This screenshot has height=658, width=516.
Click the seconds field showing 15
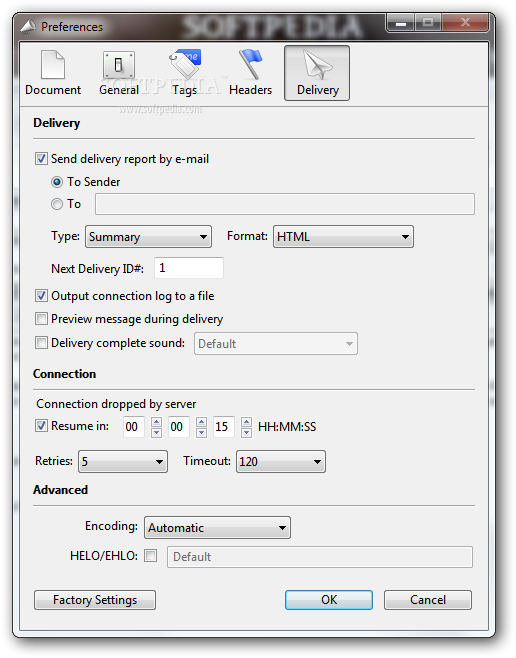coord(224,427)
